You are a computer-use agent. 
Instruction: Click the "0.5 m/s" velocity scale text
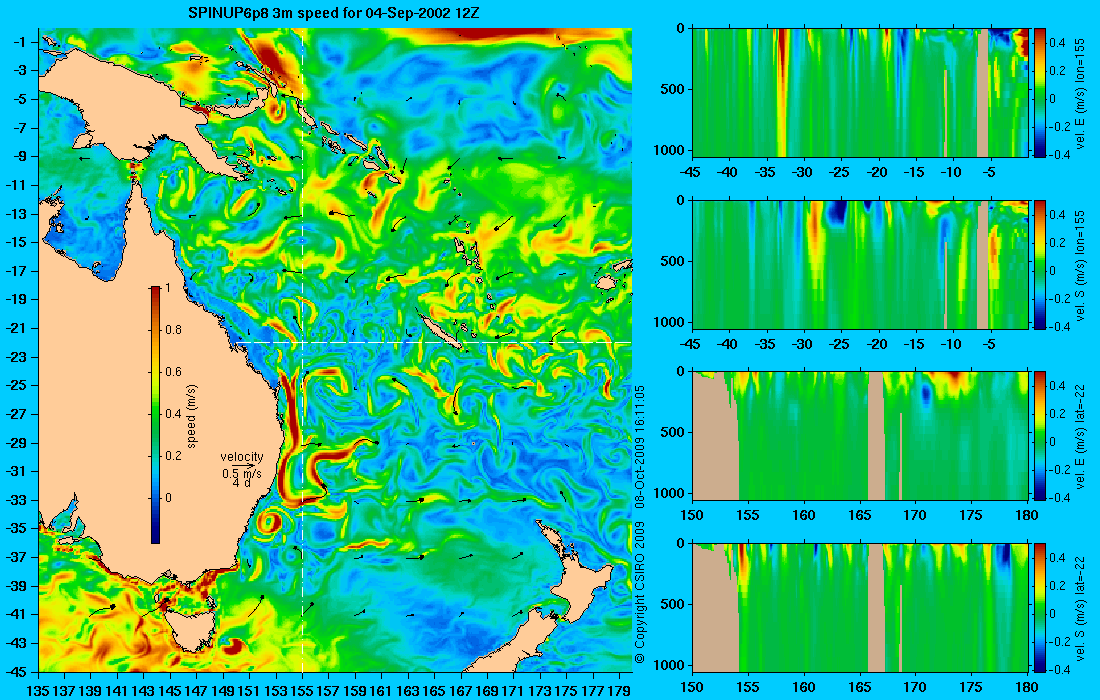click(241, 473)
